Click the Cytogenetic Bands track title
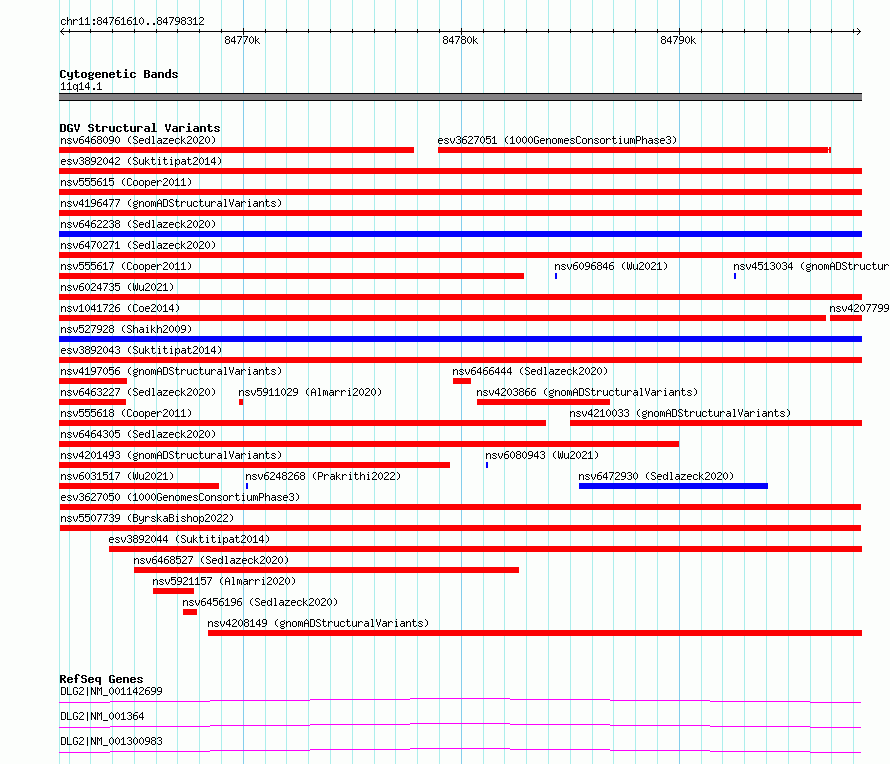The width and height of the screenshot is (890, 764). pyautogui.click(x=119, y=74)
